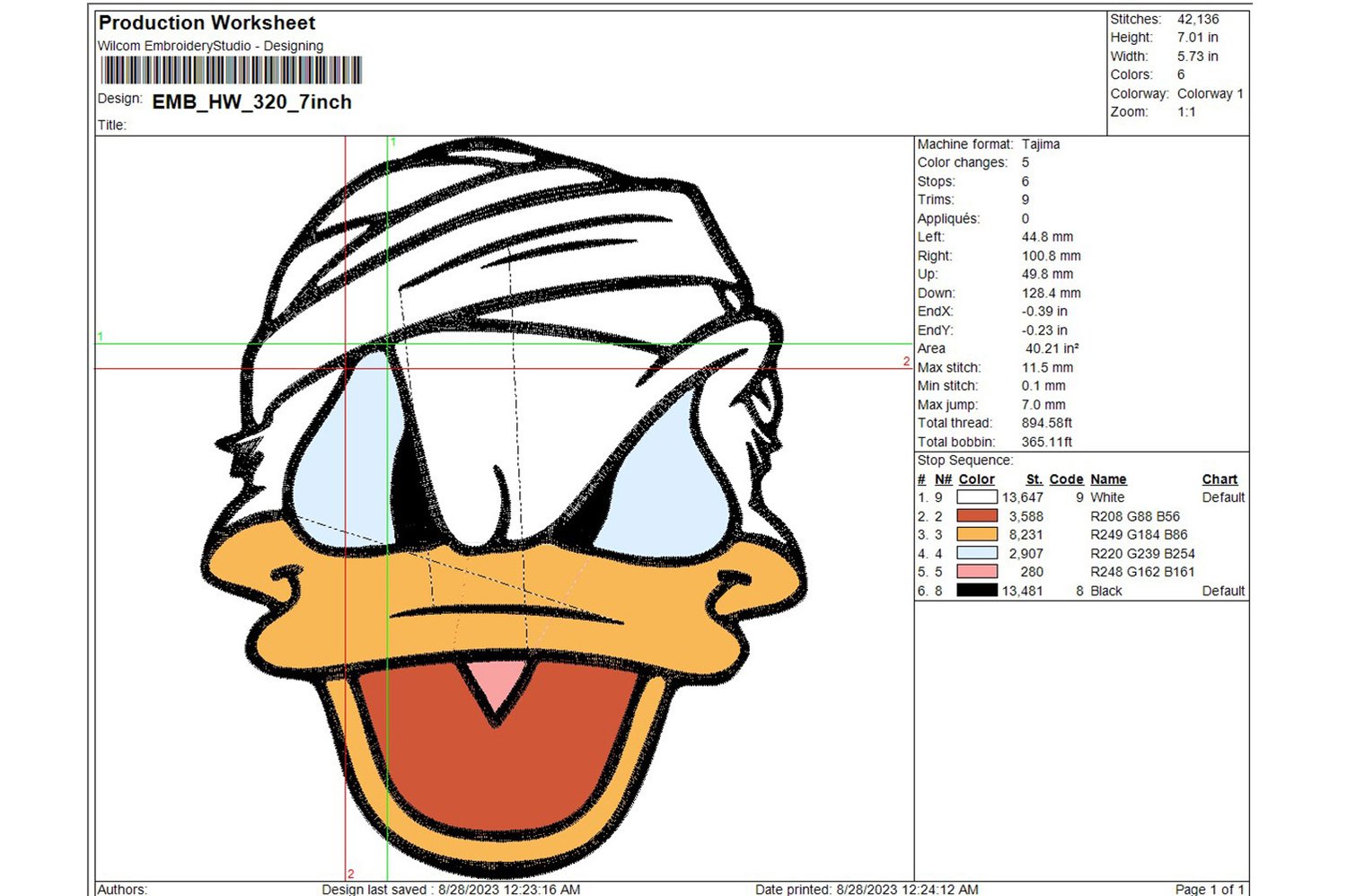Select the design name "EMB_HW_320_7inch"
This screenshot has height=896, width=1347.
[251, 102]
